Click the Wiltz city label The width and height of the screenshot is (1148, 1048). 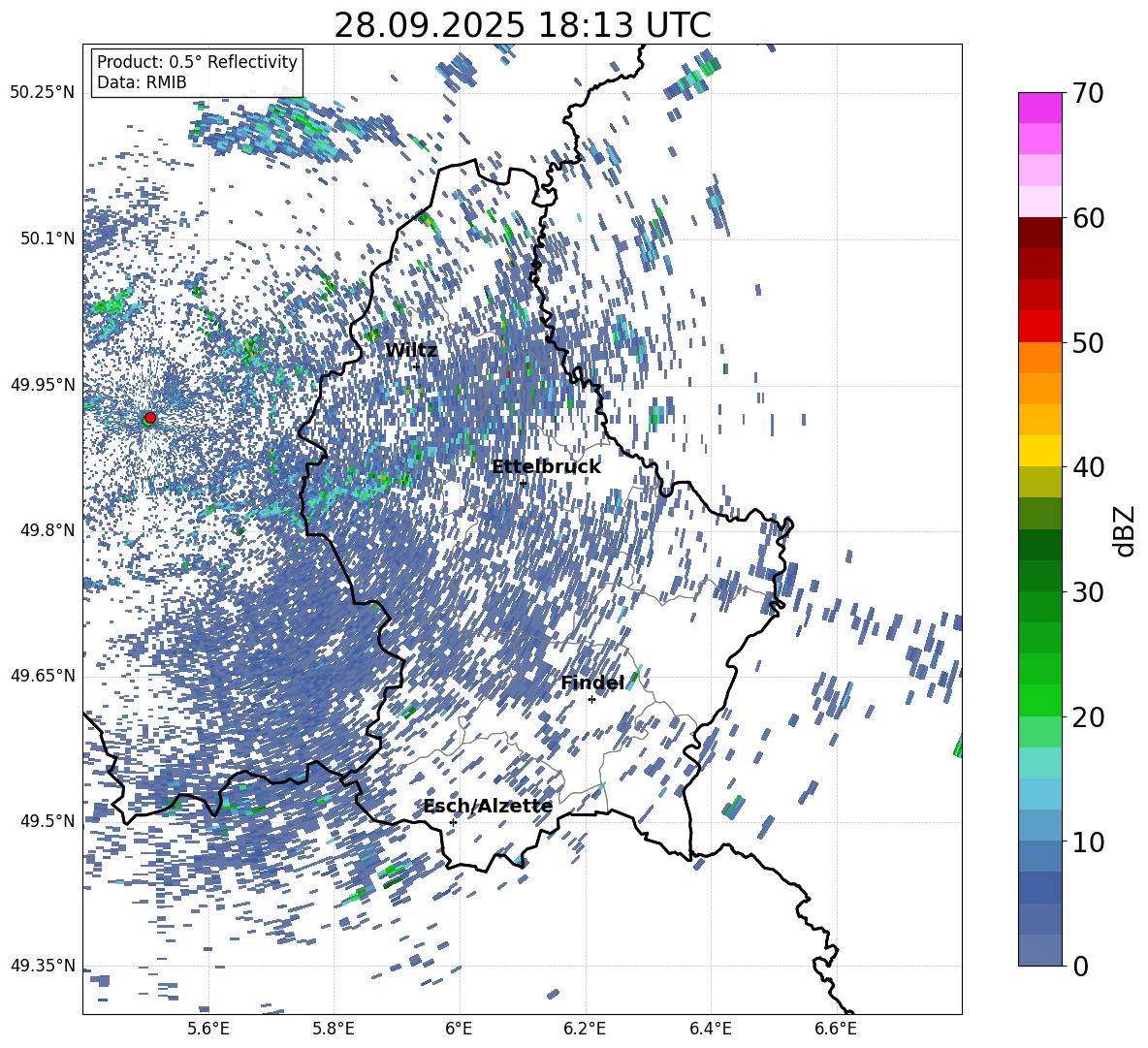coord(411,351)
